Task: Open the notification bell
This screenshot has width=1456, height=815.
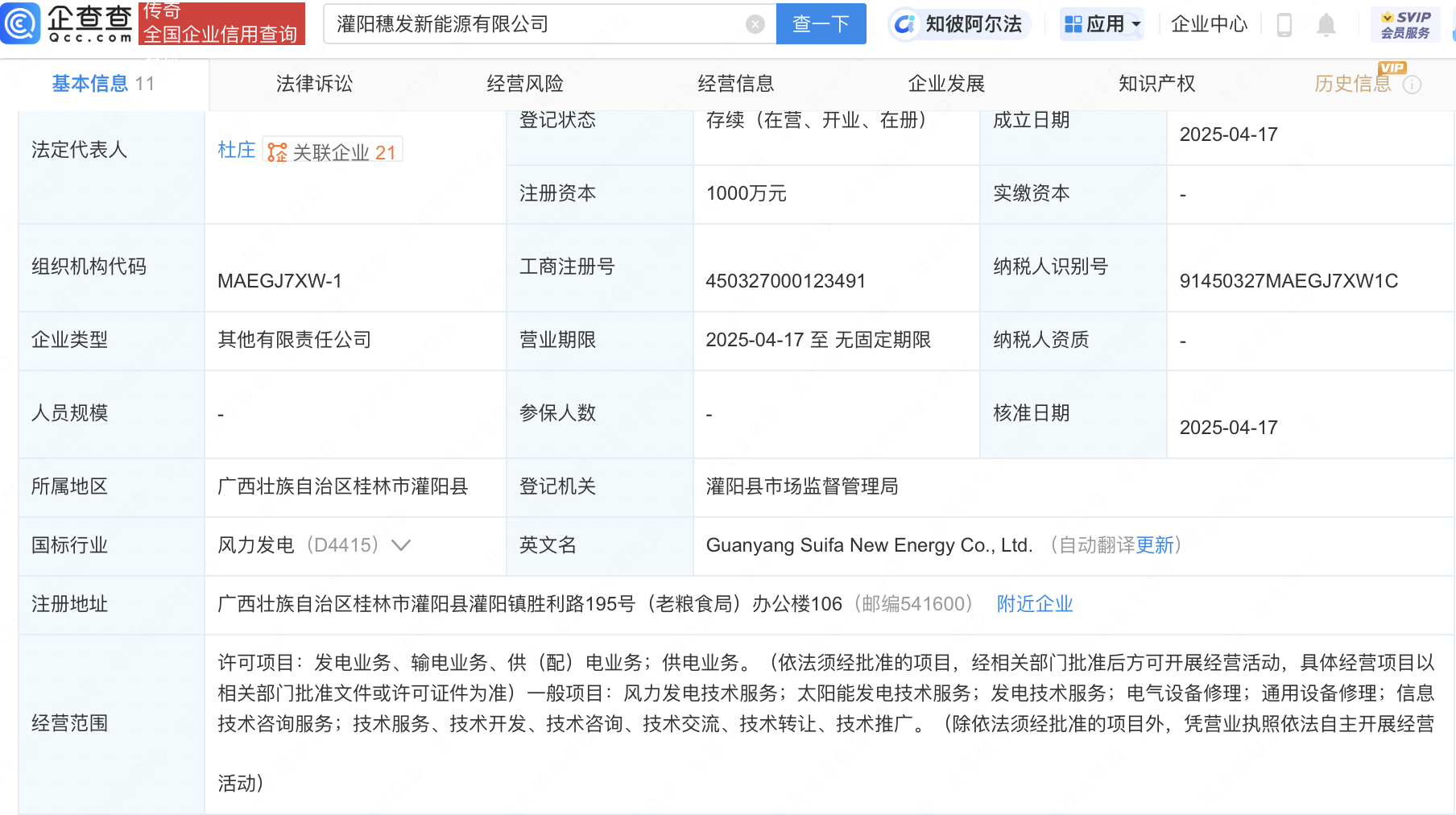Action: click(1327, 24)
